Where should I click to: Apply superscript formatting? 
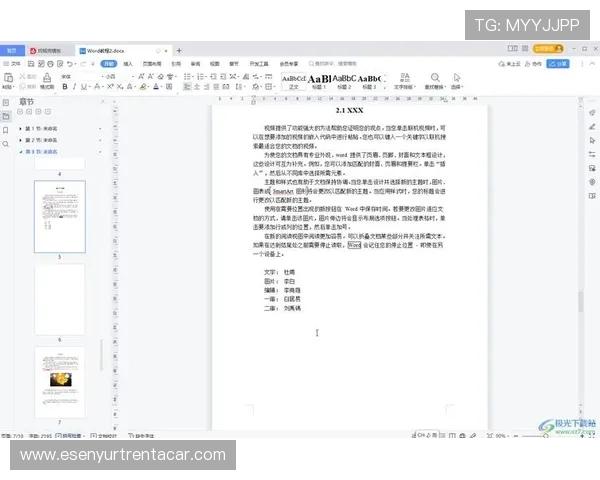(110, 87)
